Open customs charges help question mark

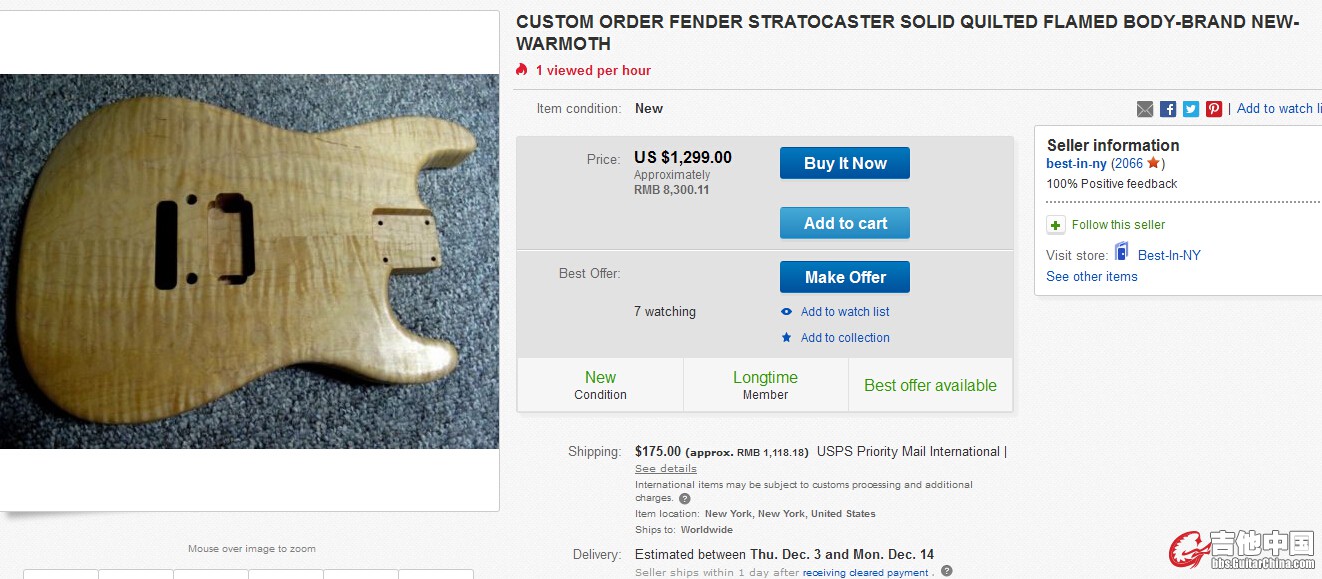pos(685,498)
